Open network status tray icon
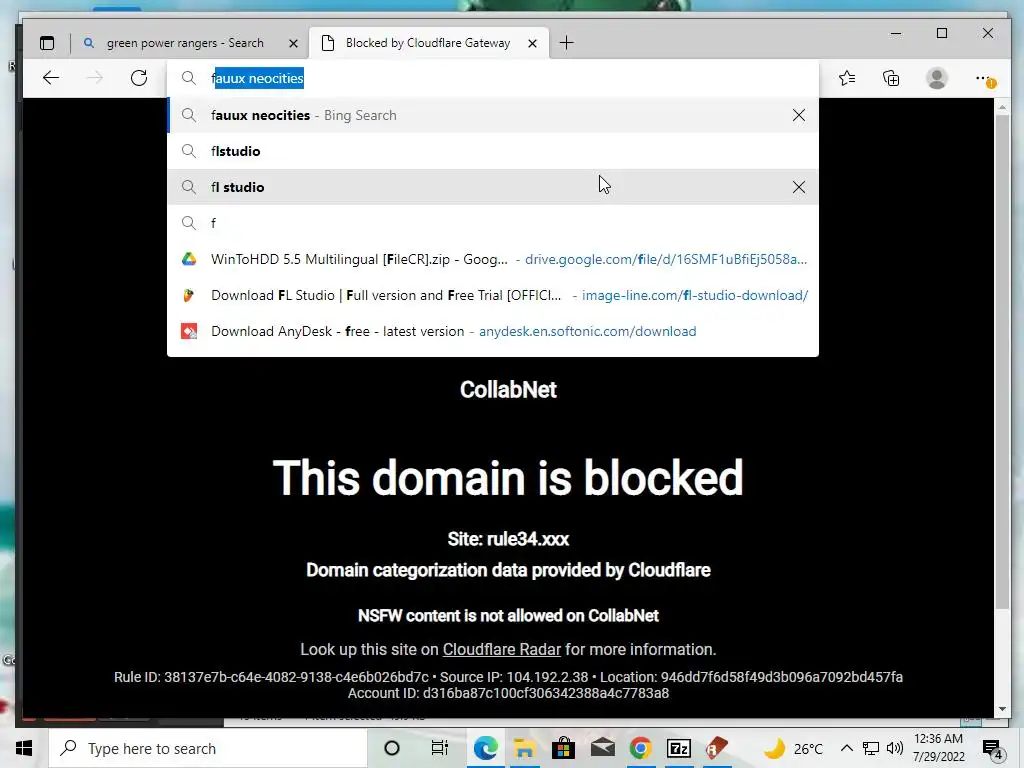 (x=871, y=748)
